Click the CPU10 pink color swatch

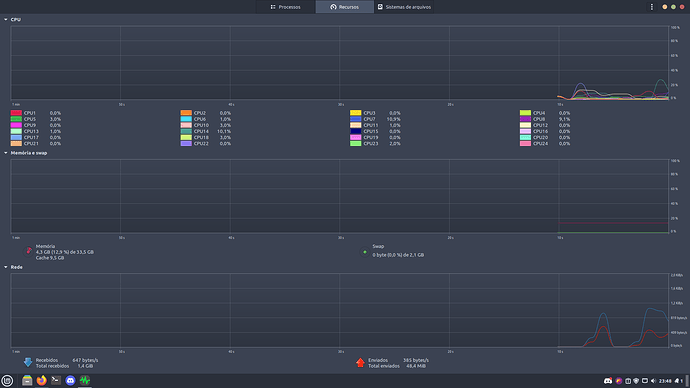(x=186, y=125)
